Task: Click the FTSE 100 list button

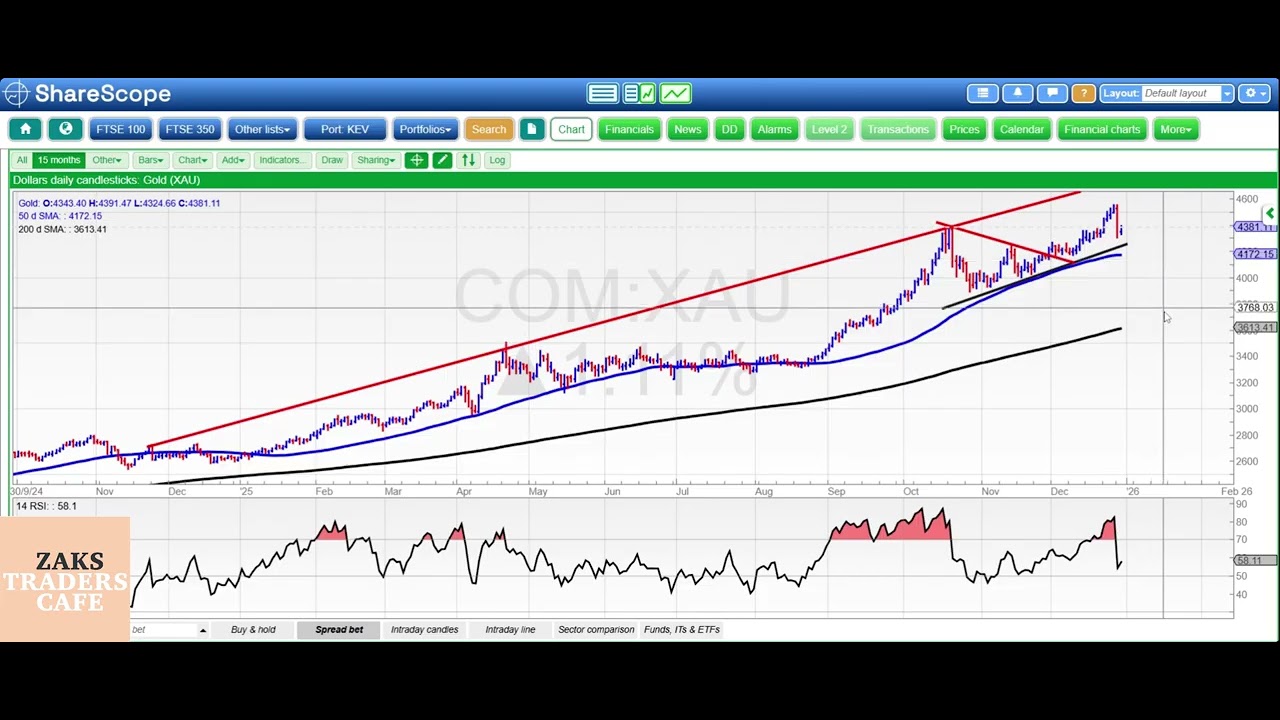Action: click(x=120, y=129)
